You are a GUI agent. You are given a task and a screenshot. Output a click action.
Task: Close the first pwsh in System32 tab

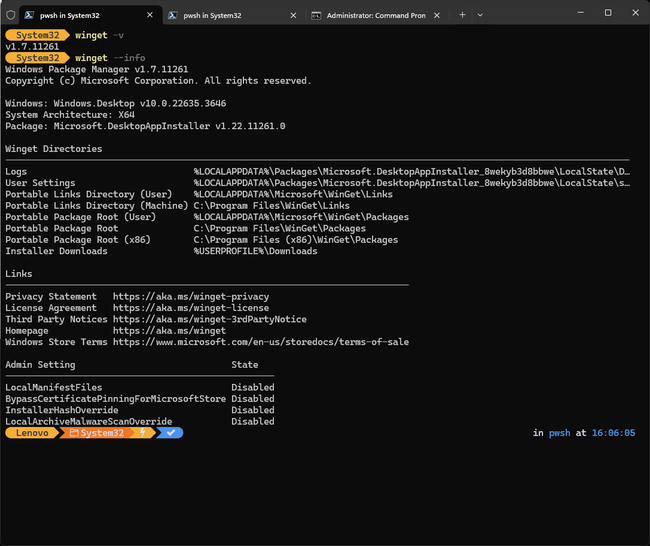click(149, 16)
